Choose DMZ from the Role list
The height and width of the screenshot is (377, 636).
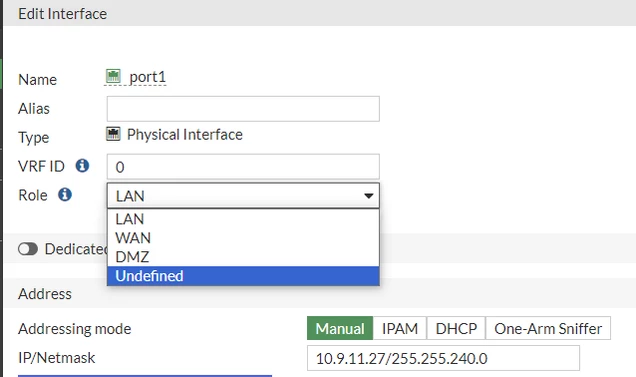(243, 257)
